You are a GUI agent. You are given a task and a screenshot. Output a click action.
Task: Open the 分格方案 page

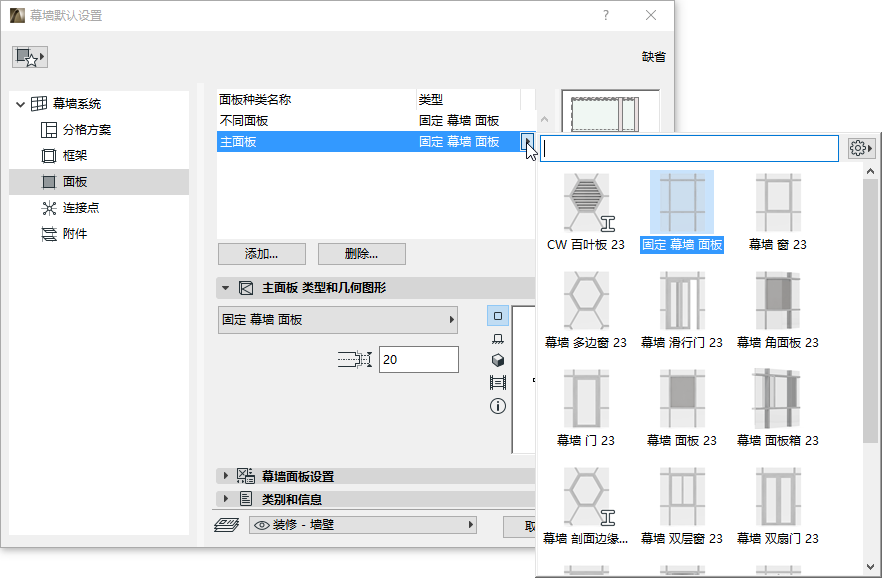(x=87, y=130)
